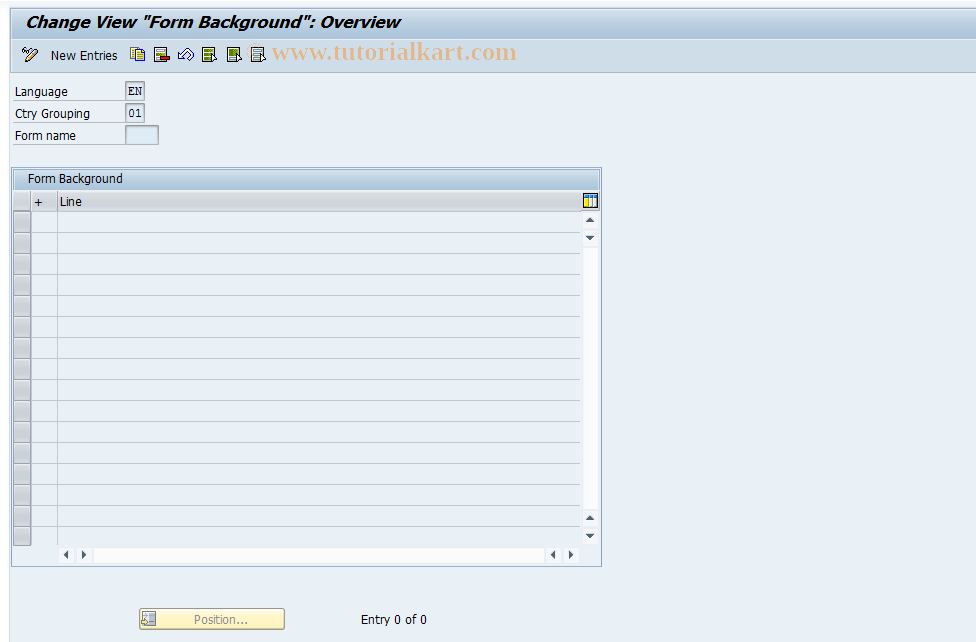Click the plus column header
The image size is (976, 642).
[44, 202]
